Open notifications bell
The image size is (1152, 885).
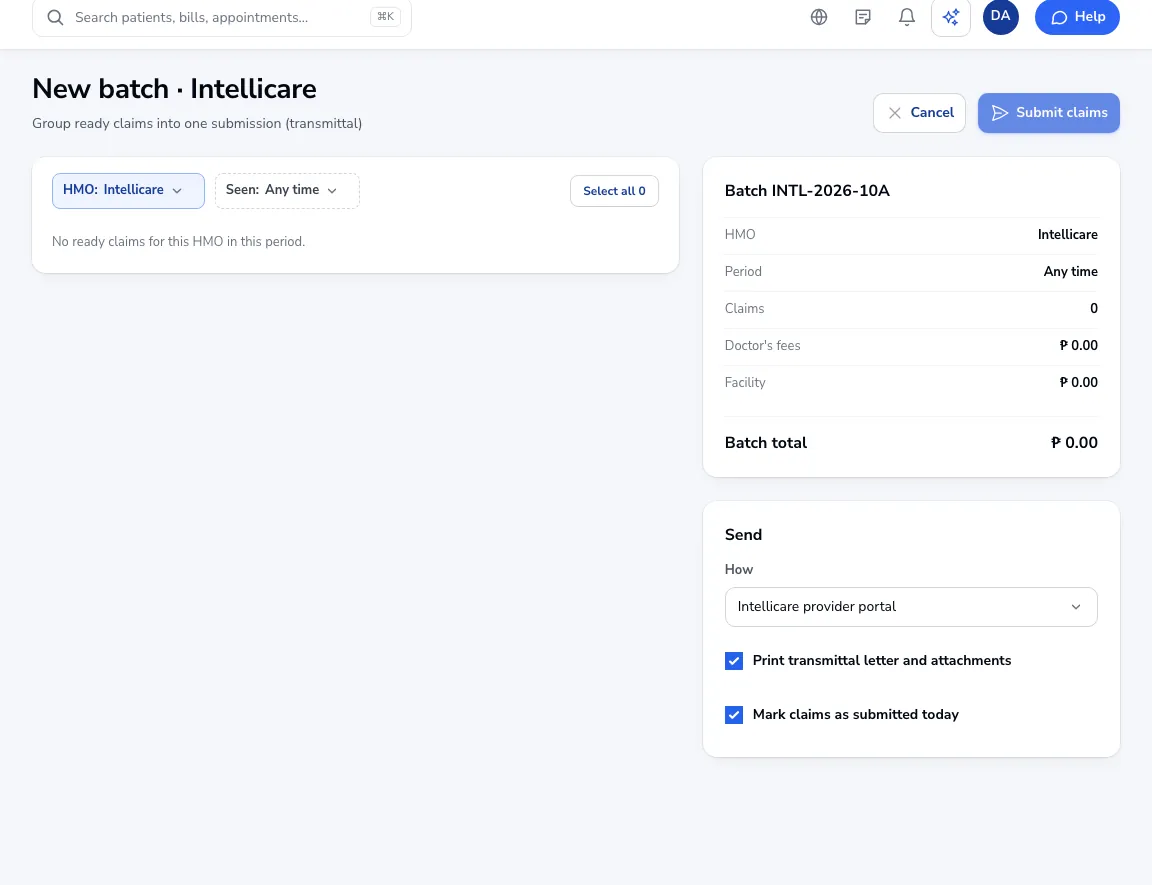click(x=907, y=17)
